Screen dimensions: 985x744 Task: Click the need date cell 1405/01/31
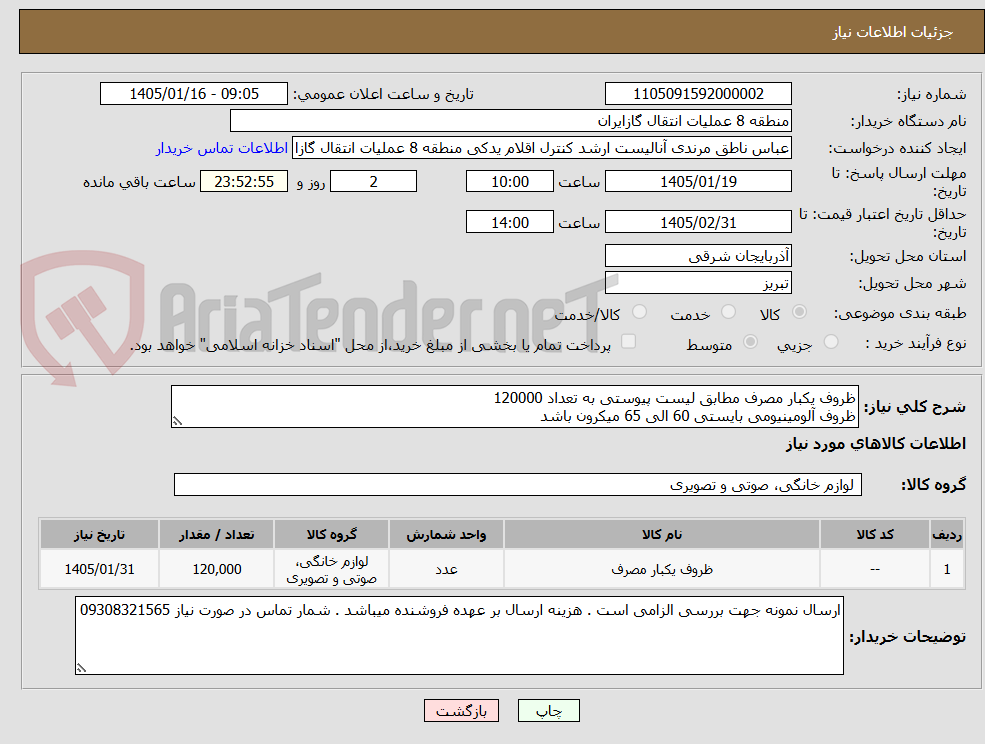99,569
